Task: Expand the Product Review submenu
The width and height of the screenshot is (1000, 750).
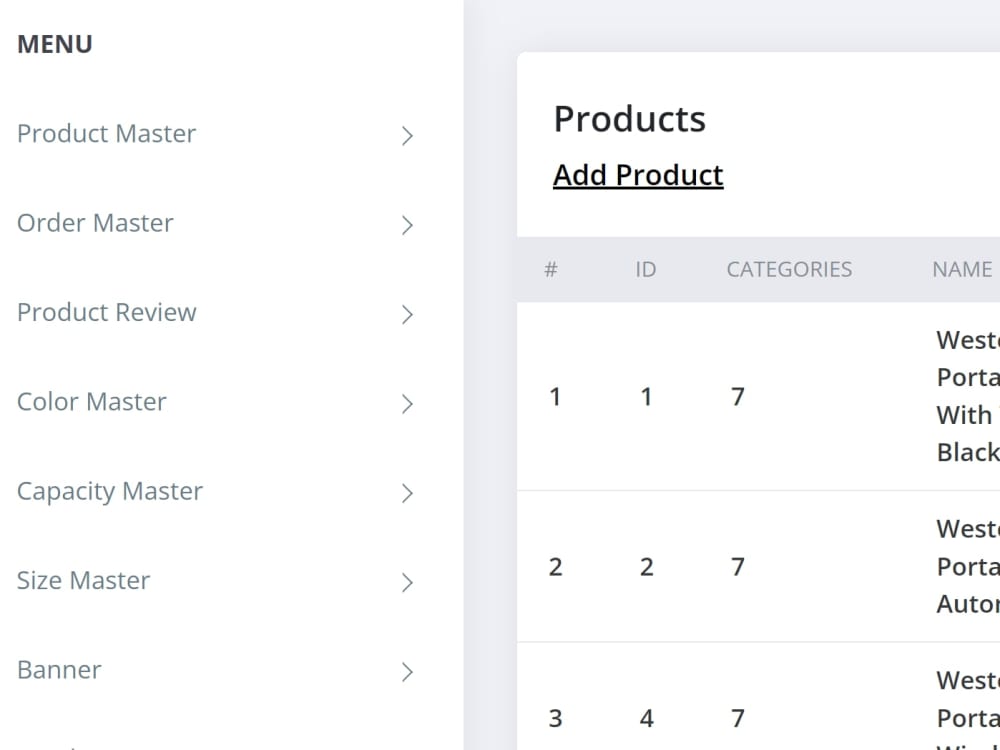Action: click(106, 313)
